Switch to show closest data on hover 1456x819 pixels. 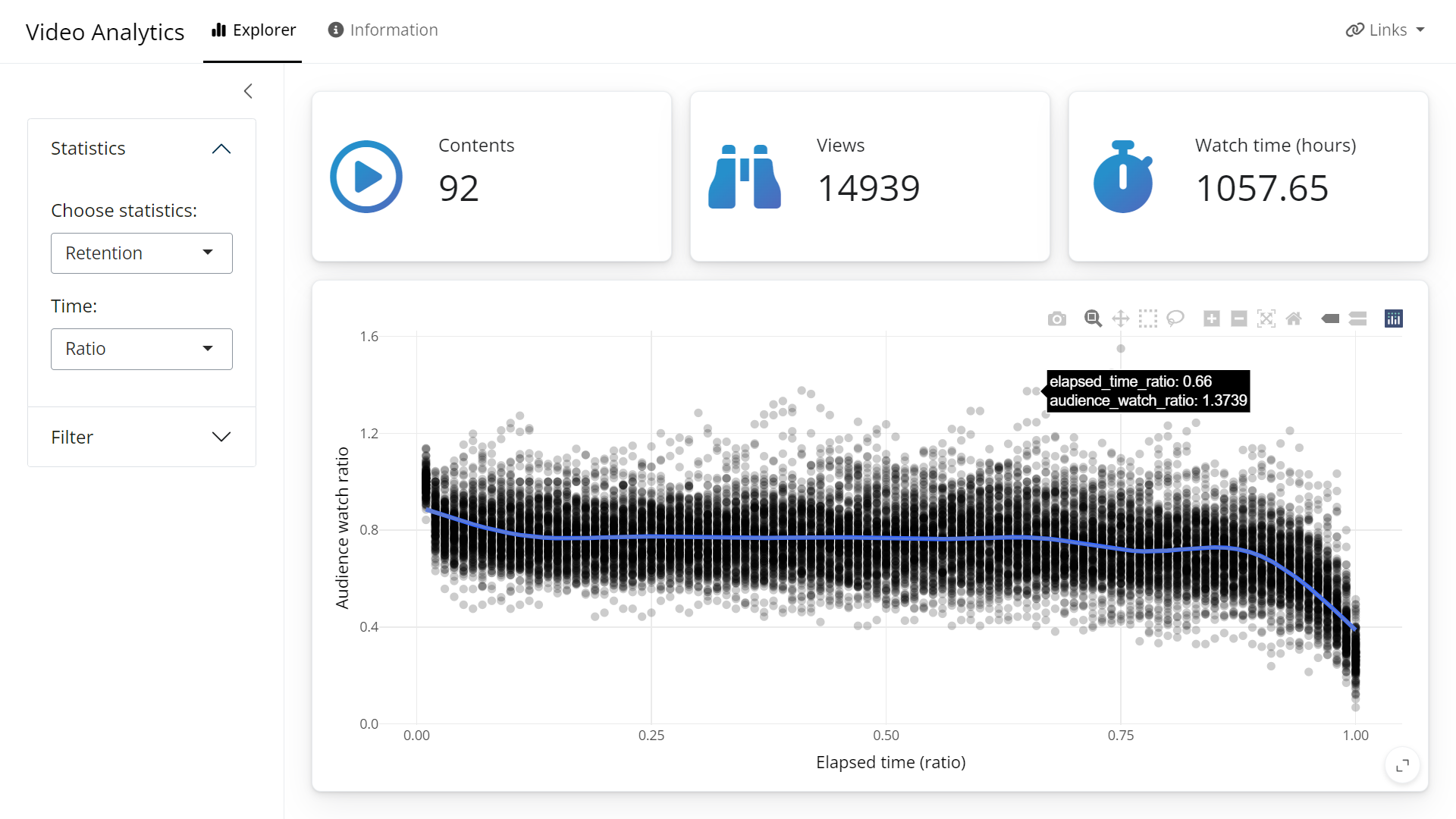click(1330, 318)
